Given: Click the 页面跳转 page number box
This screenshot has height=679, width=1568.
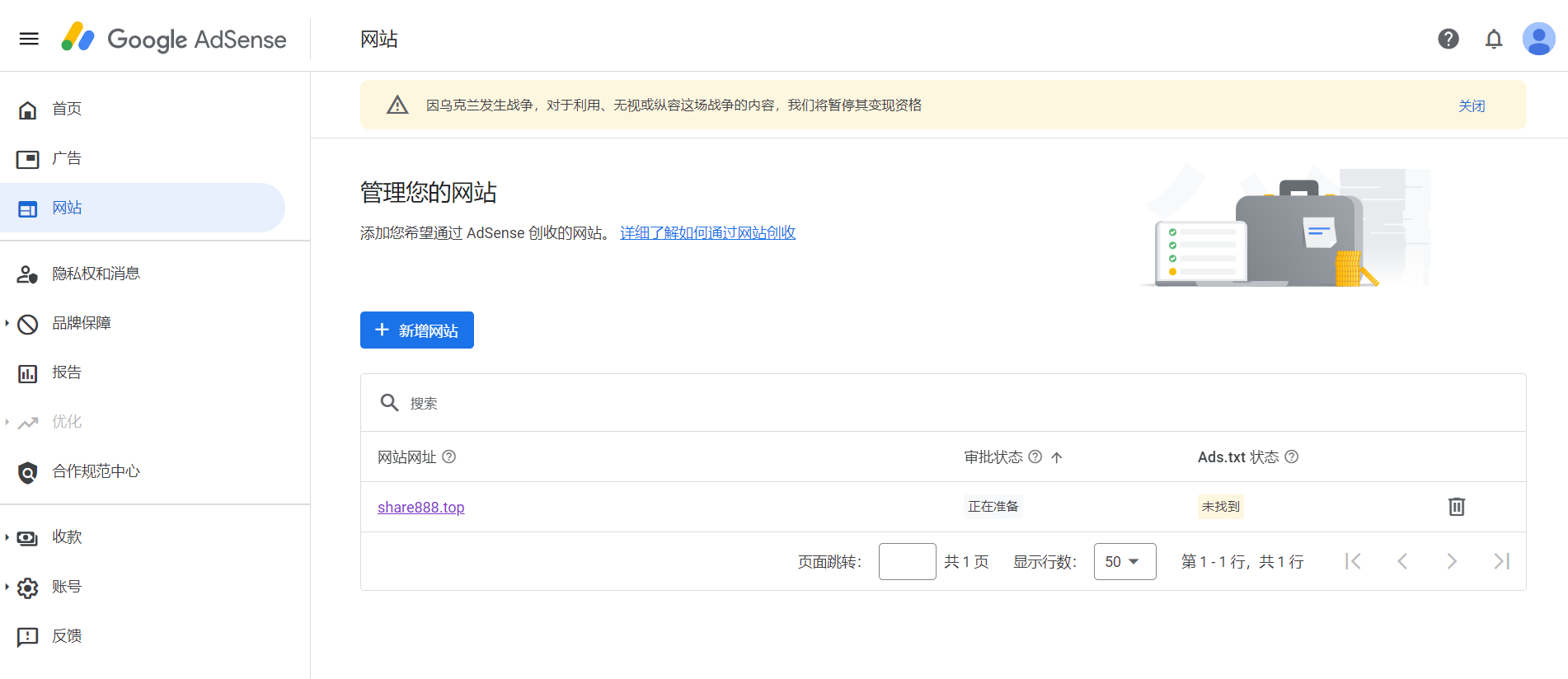Looking at the screenshot, I should [907, 561].
